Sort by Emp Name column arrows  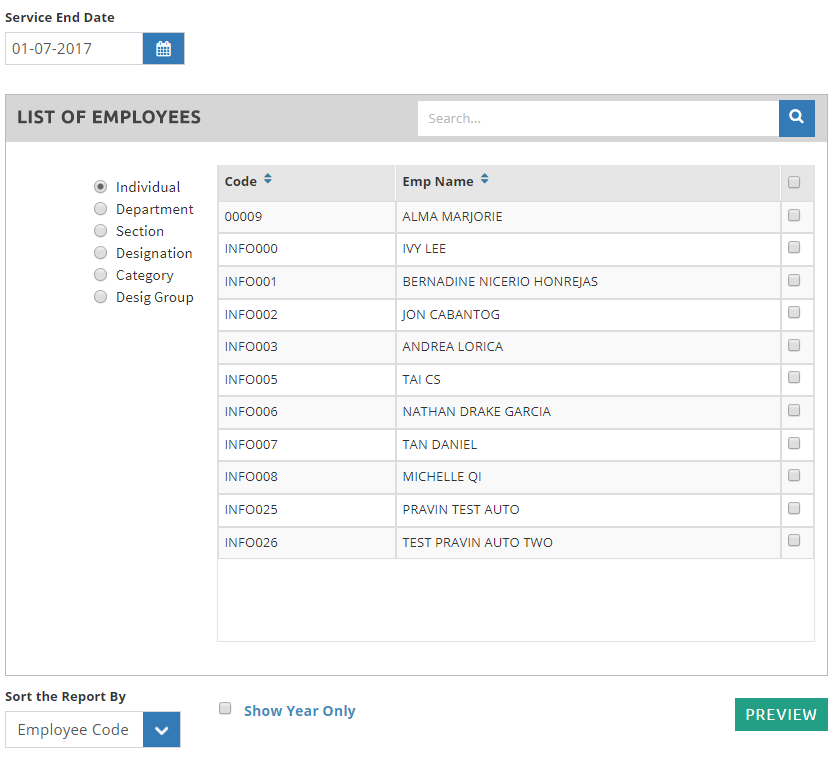485,180
